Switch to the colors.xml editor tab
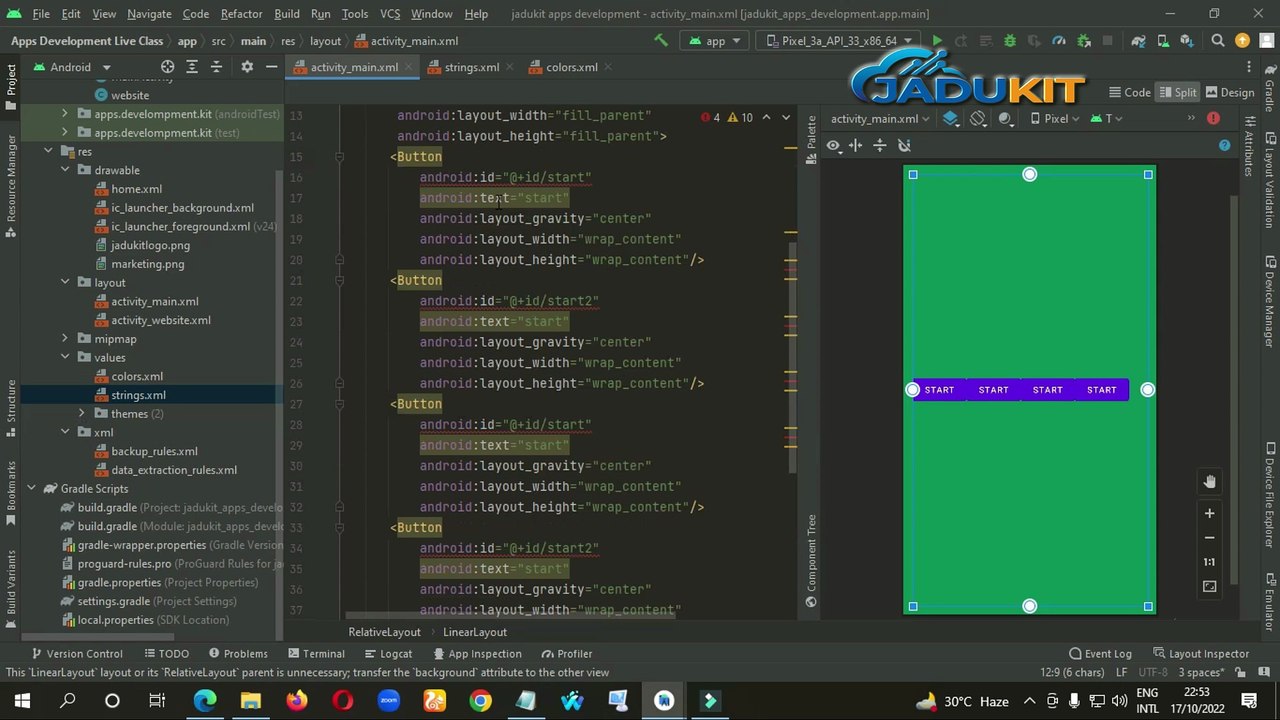The image size is (1280, 720). pos(571,67)
